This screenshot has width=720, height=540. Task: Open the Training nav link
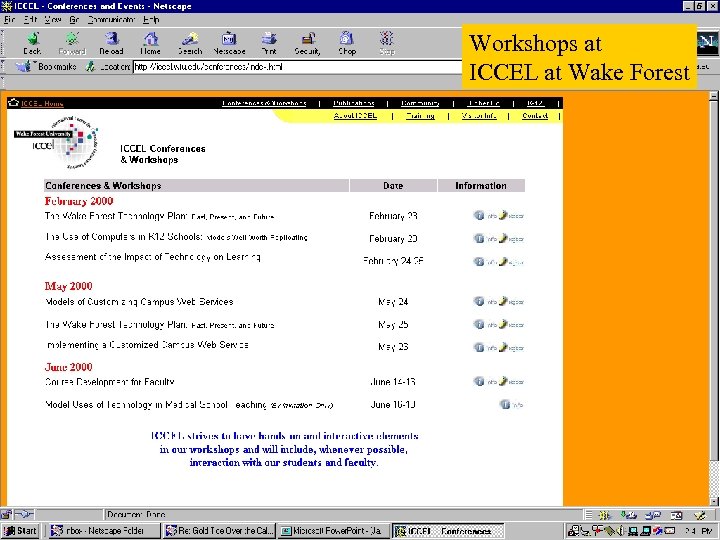(x=420, y=116)
